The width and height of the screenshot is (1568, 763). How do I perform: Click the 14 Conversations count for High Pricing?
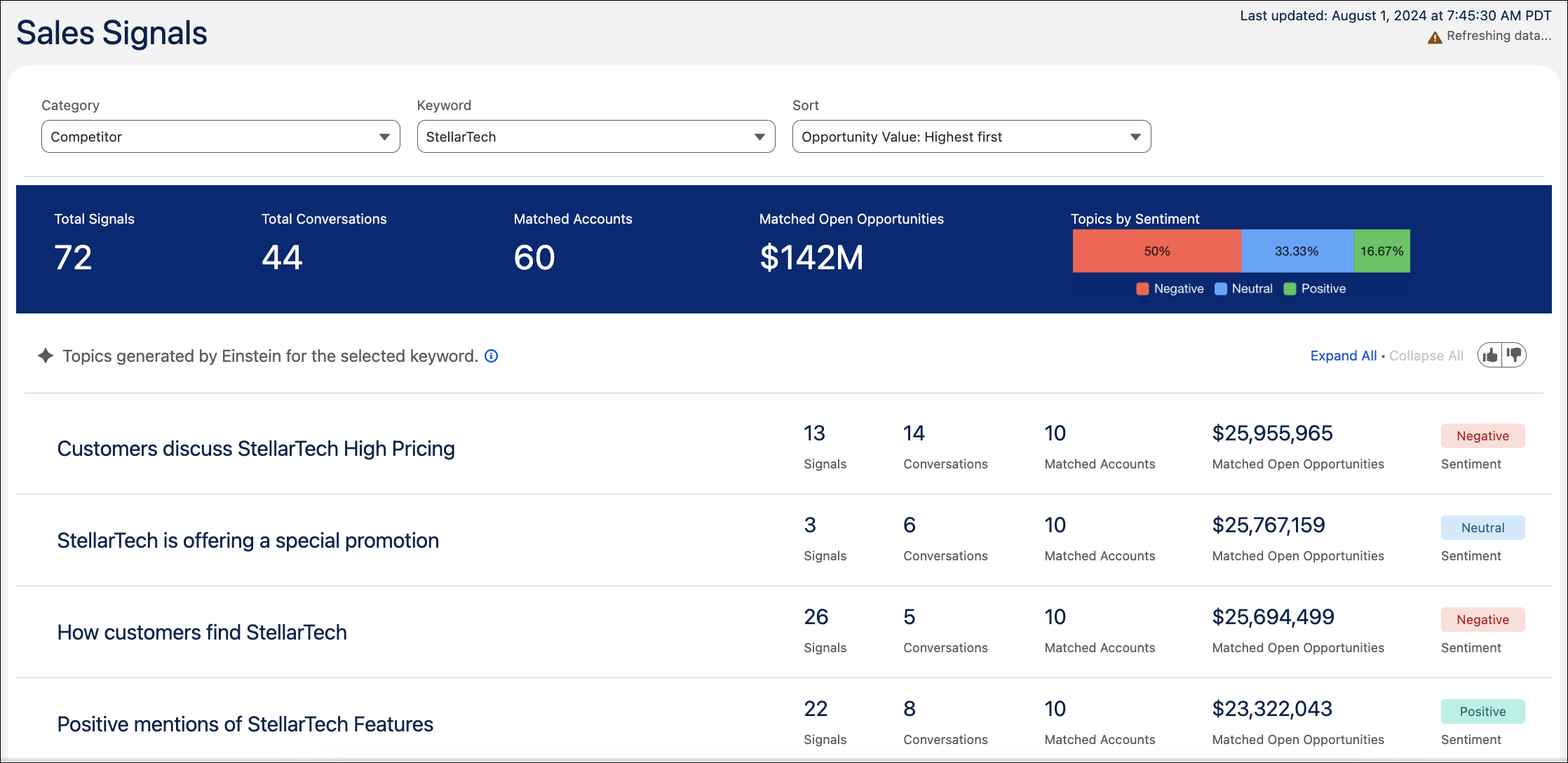click(914, 433)
